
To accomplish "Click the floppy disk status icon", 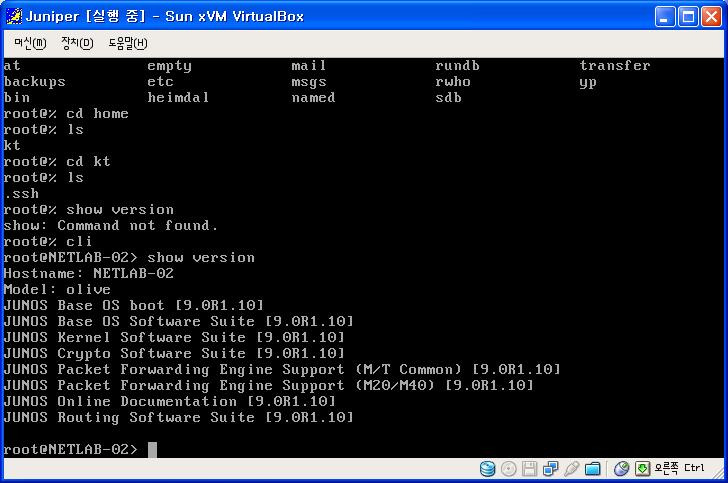I will pyautogui.click(x=529, y=469).
